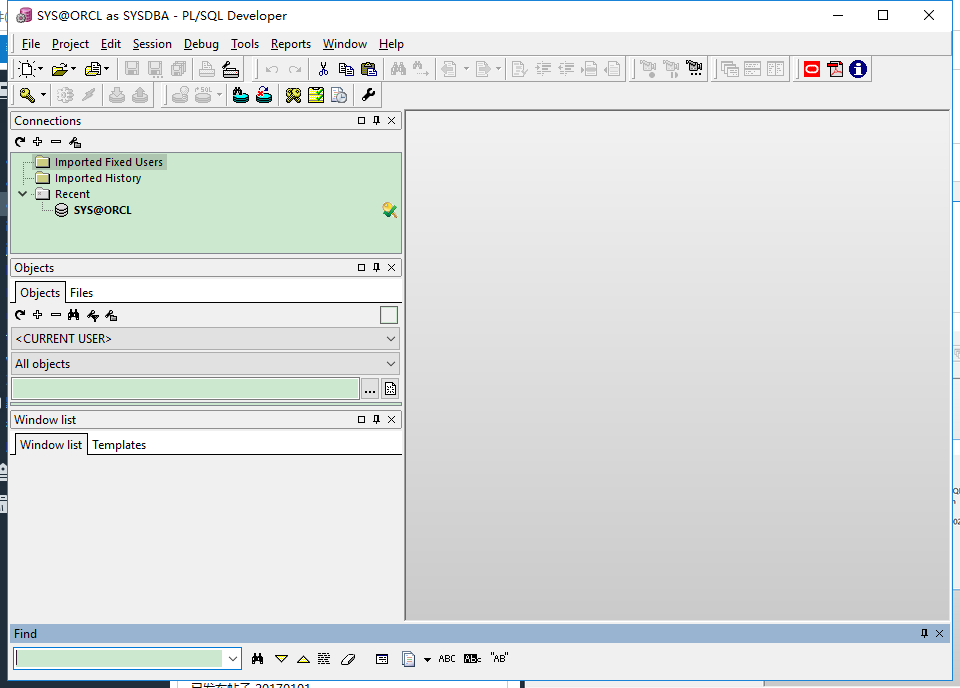Pin the Connections panel
The height and width of the screenshot is (688, 960).
[377, 121]
